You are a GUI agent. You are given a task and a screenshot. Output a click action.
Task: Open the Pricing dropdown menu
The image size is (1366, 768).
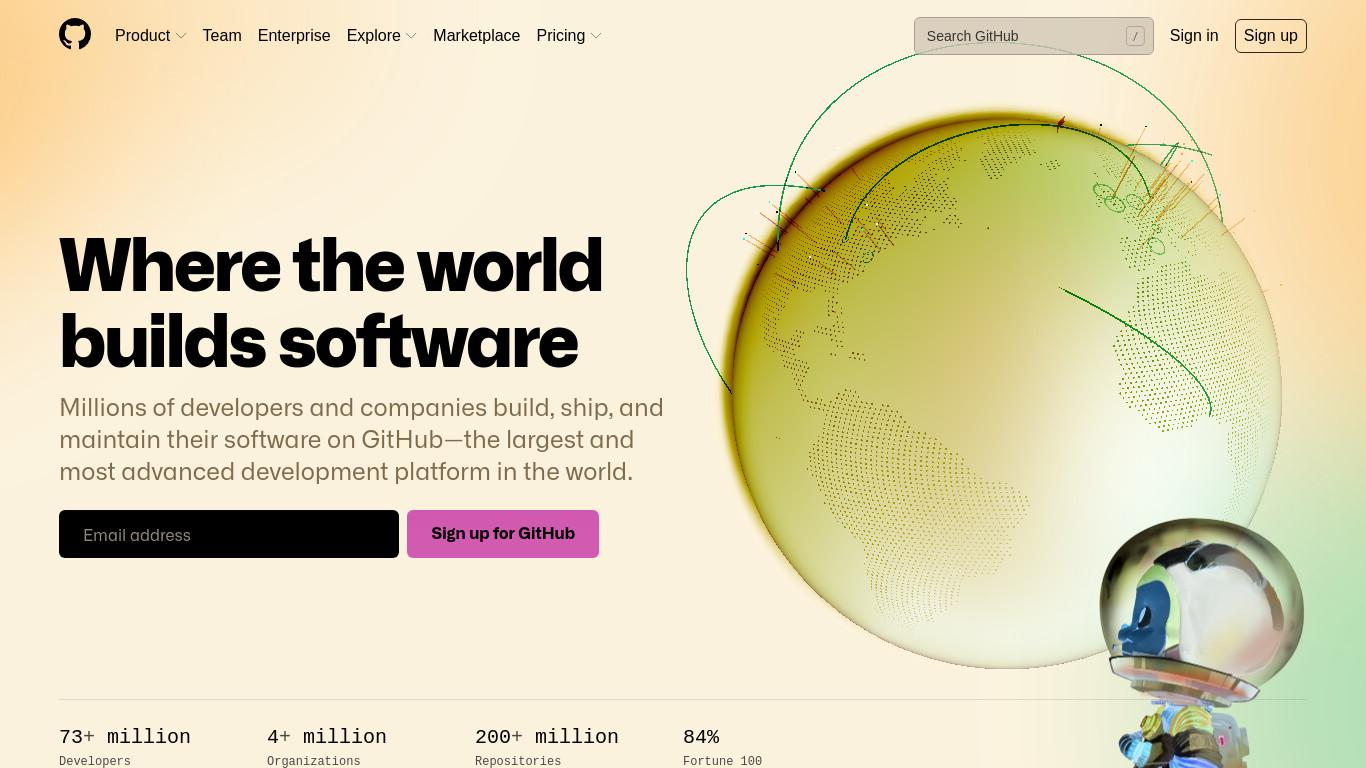[x=569, y=35]
